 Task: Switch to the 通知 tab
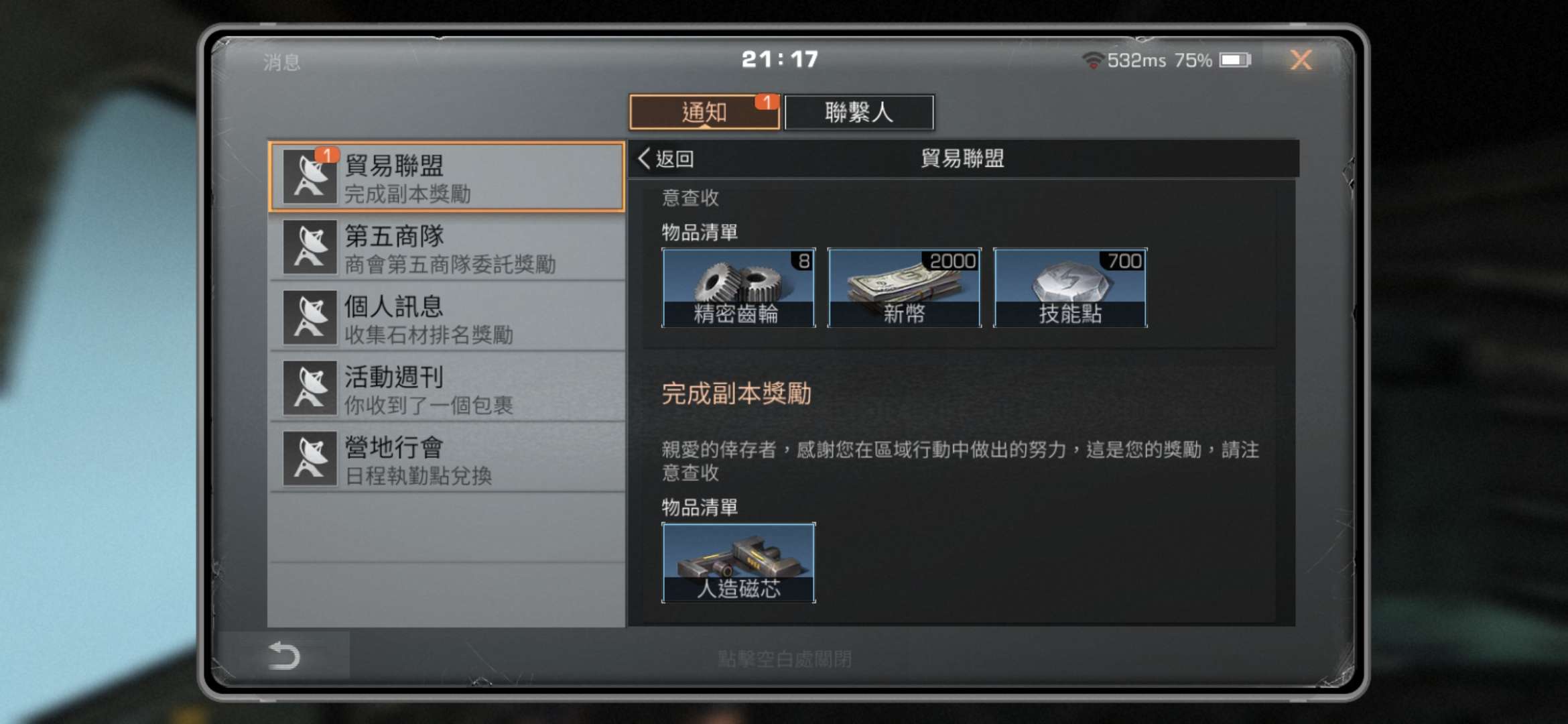click(704, 112)
